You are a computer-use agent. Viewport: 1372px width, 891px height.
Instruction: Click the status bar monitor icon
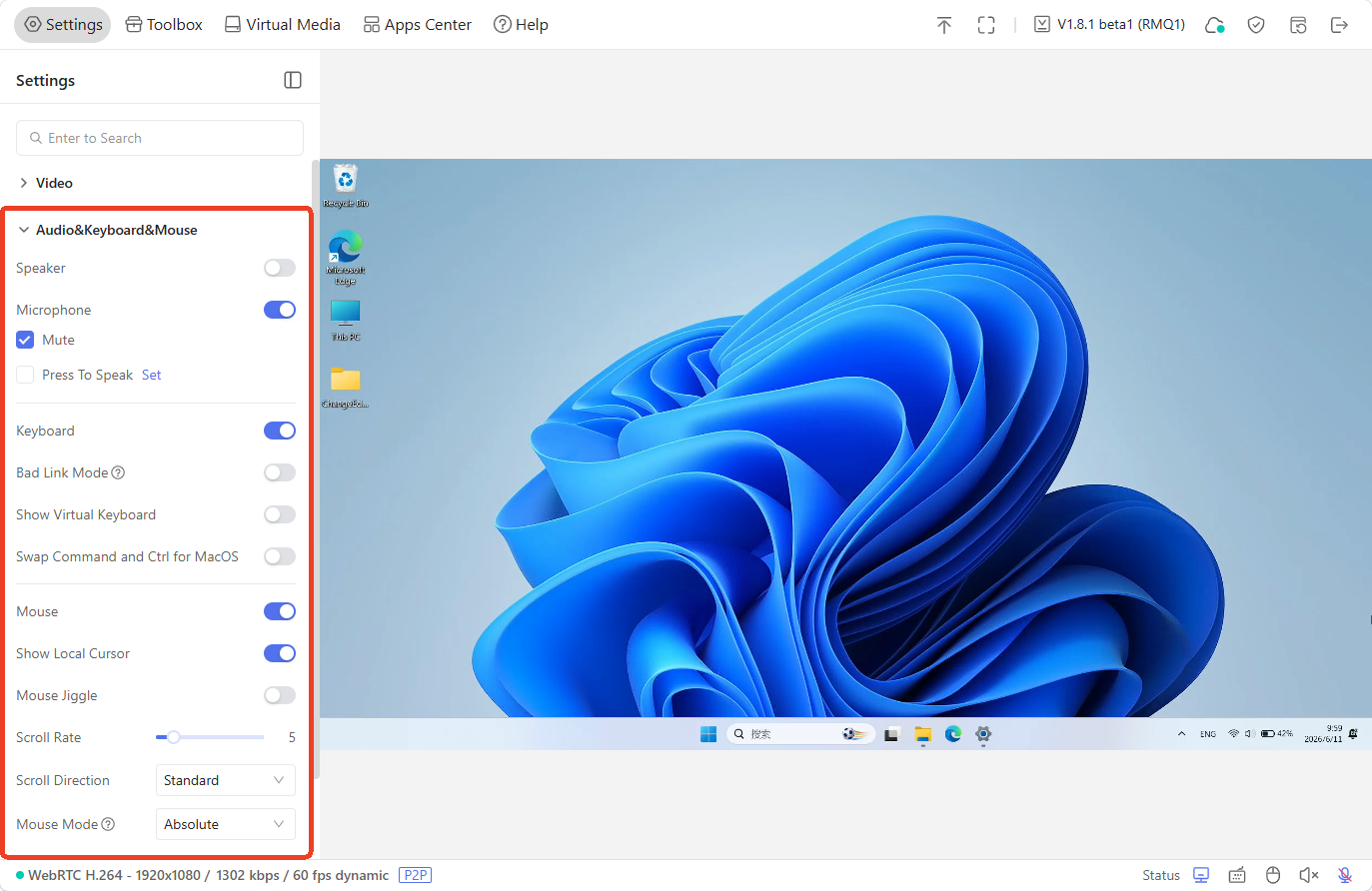pyautogui.click(x=1201, y=875)
